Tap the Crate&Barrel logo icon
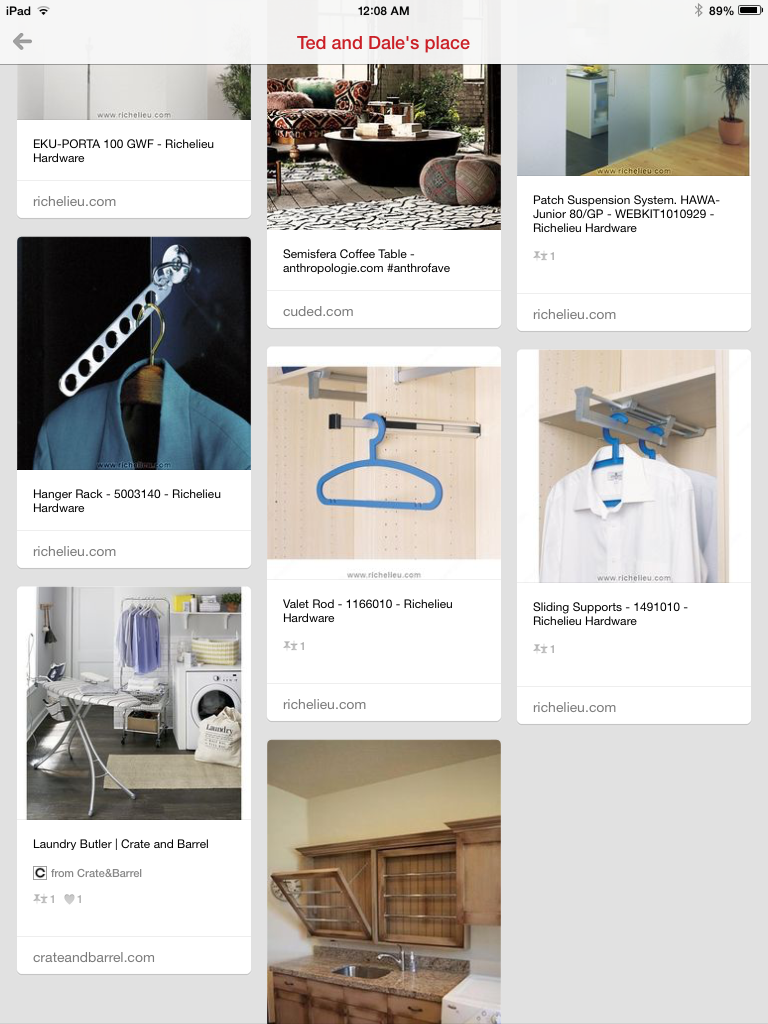This screenshot has width=768, height=1024. click(x=40, y=873)
